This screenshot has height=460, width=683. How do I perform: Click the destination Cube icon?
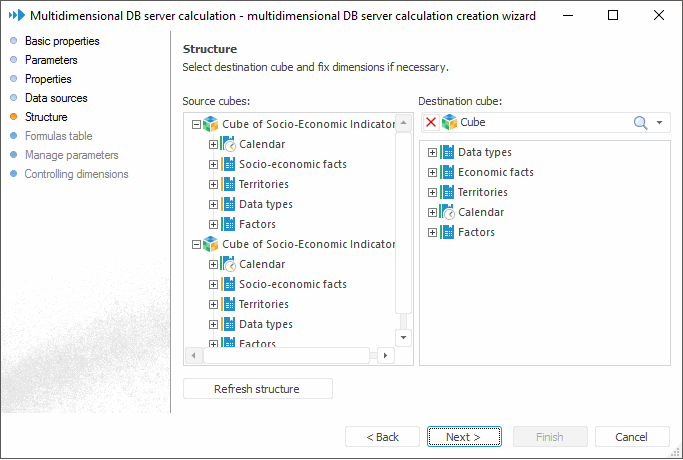(449, 122)
